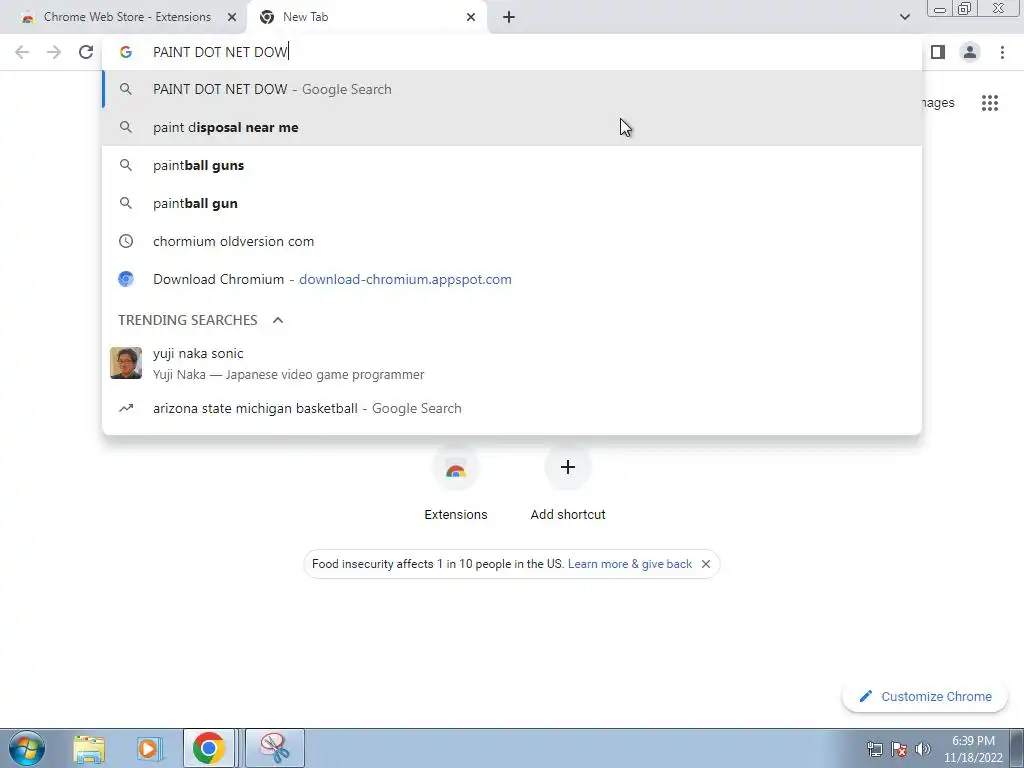Collapse the Trending Searches section
This screenshot has height=768, width=1024.
pos(278,320)
